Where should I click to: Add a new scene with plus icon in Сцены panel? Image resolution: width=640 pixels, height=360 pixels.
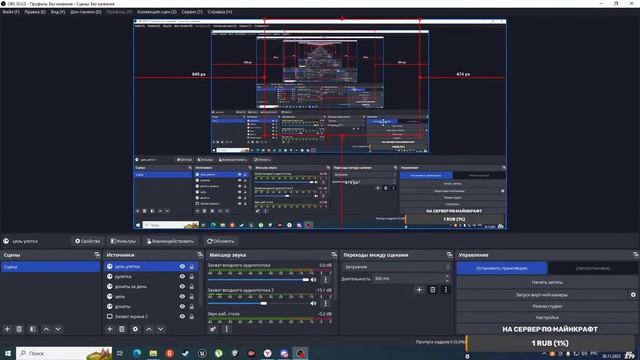7,329
